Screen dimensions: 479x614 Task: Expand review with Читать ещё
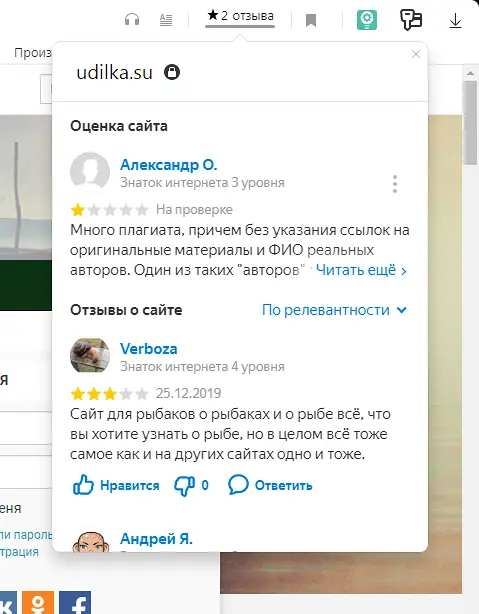click(361, 270)
